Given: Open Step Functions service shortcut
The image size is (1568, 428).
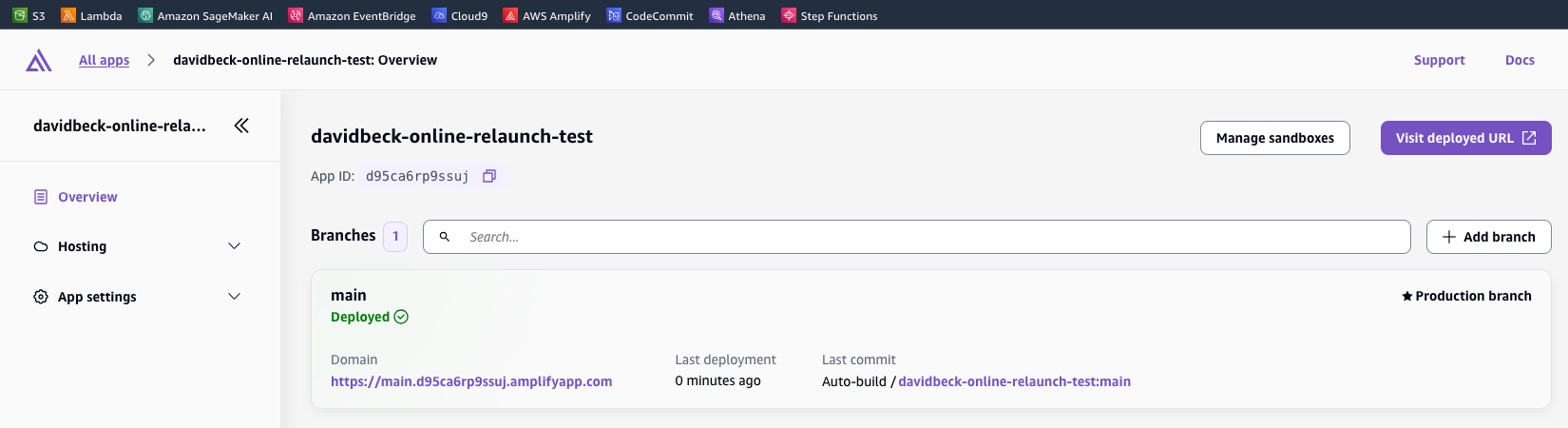Looking at the screenshot, I should (830, 15).
